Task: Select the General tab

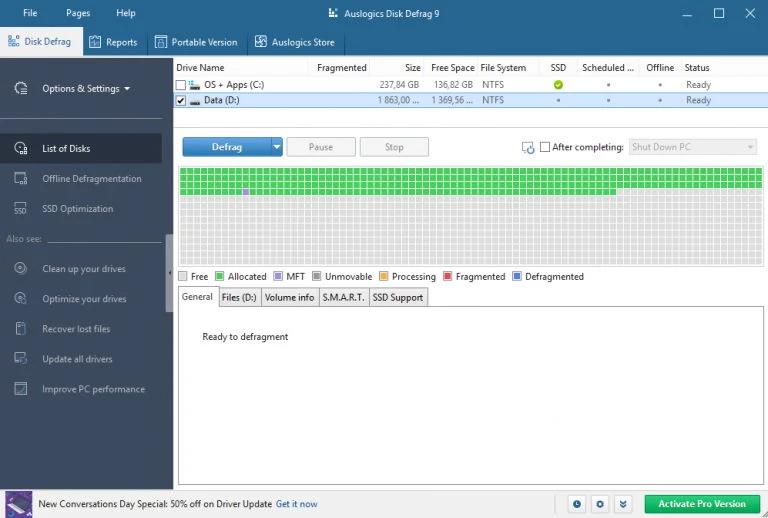Action: coord(197,297)
